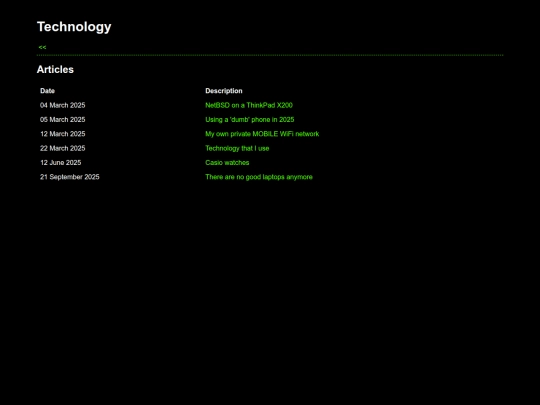Click the 'Articles' section heading

tap(55, 70)
